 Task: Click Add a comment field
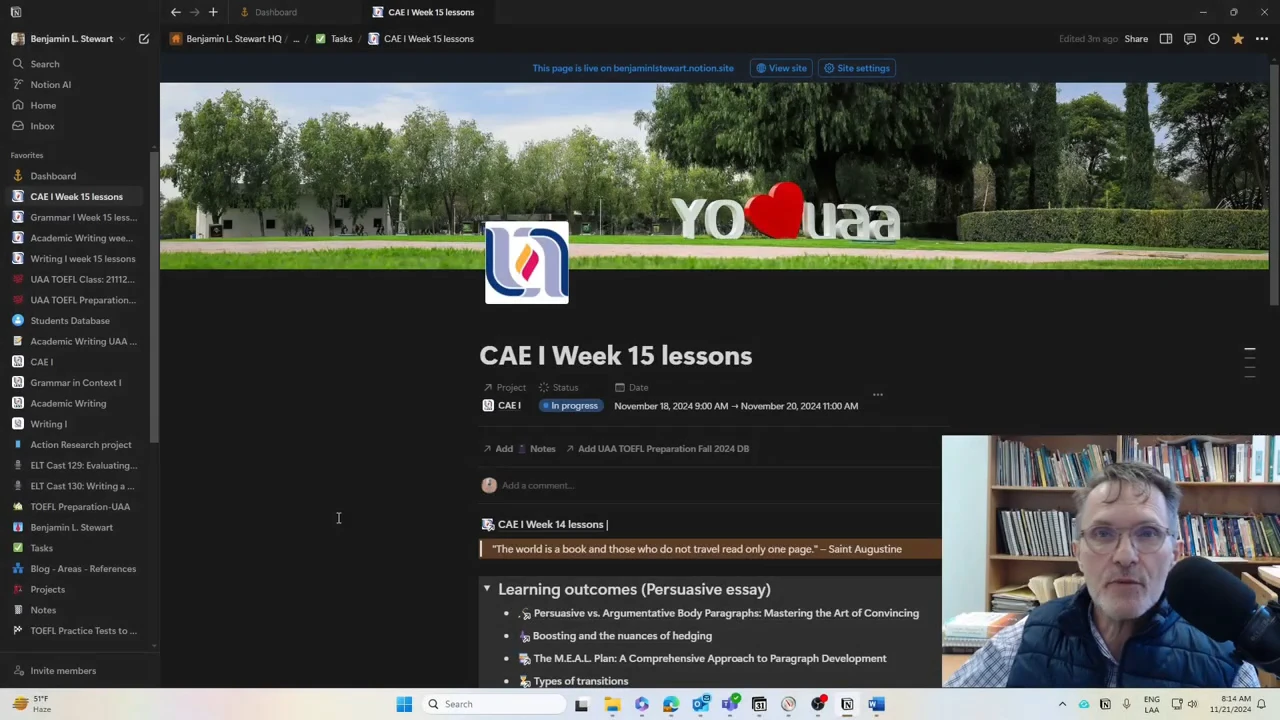click(x=537, y=486)
